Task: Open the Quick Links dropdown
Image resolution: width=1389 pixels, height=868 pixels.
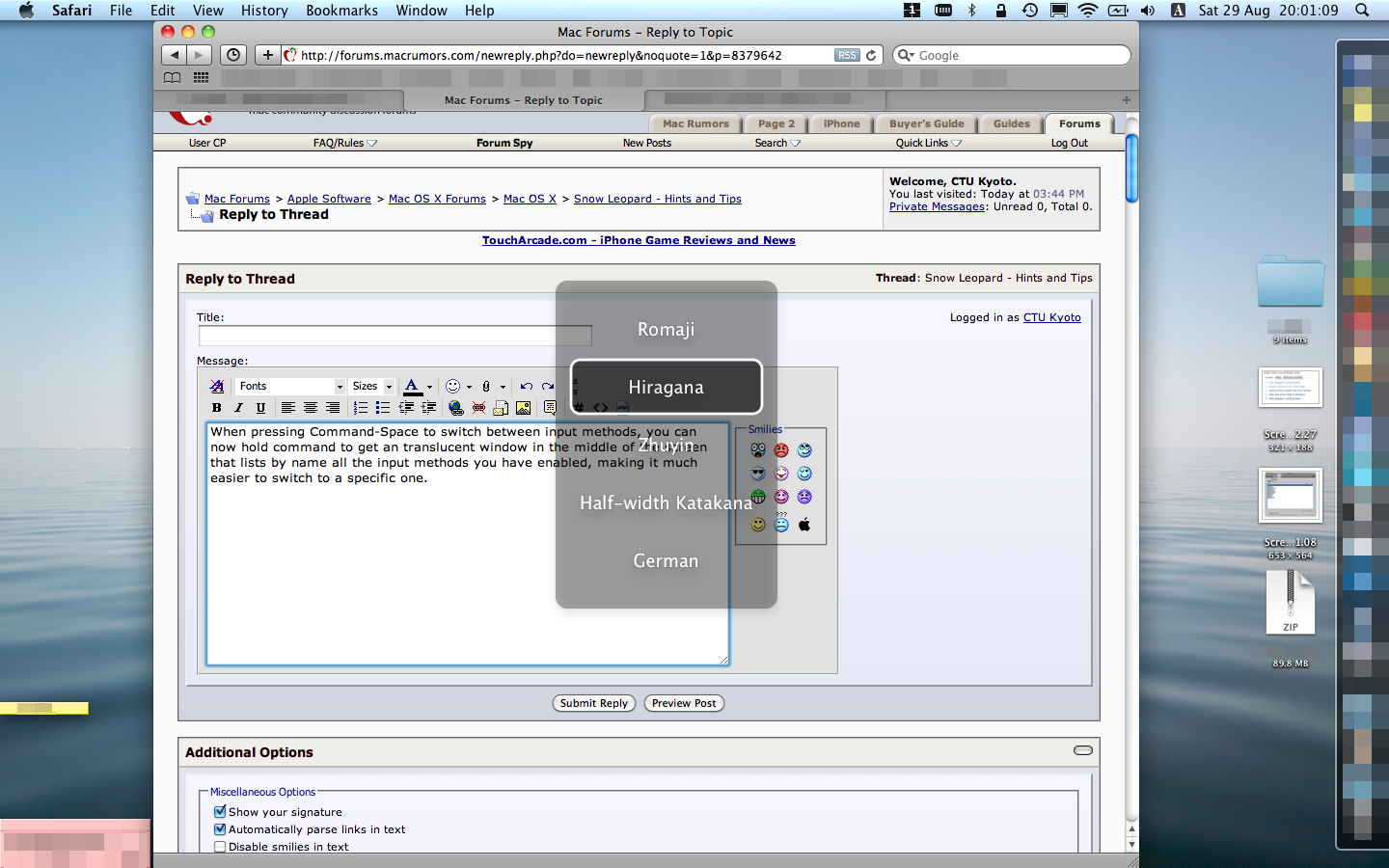Action: [928, 143]
